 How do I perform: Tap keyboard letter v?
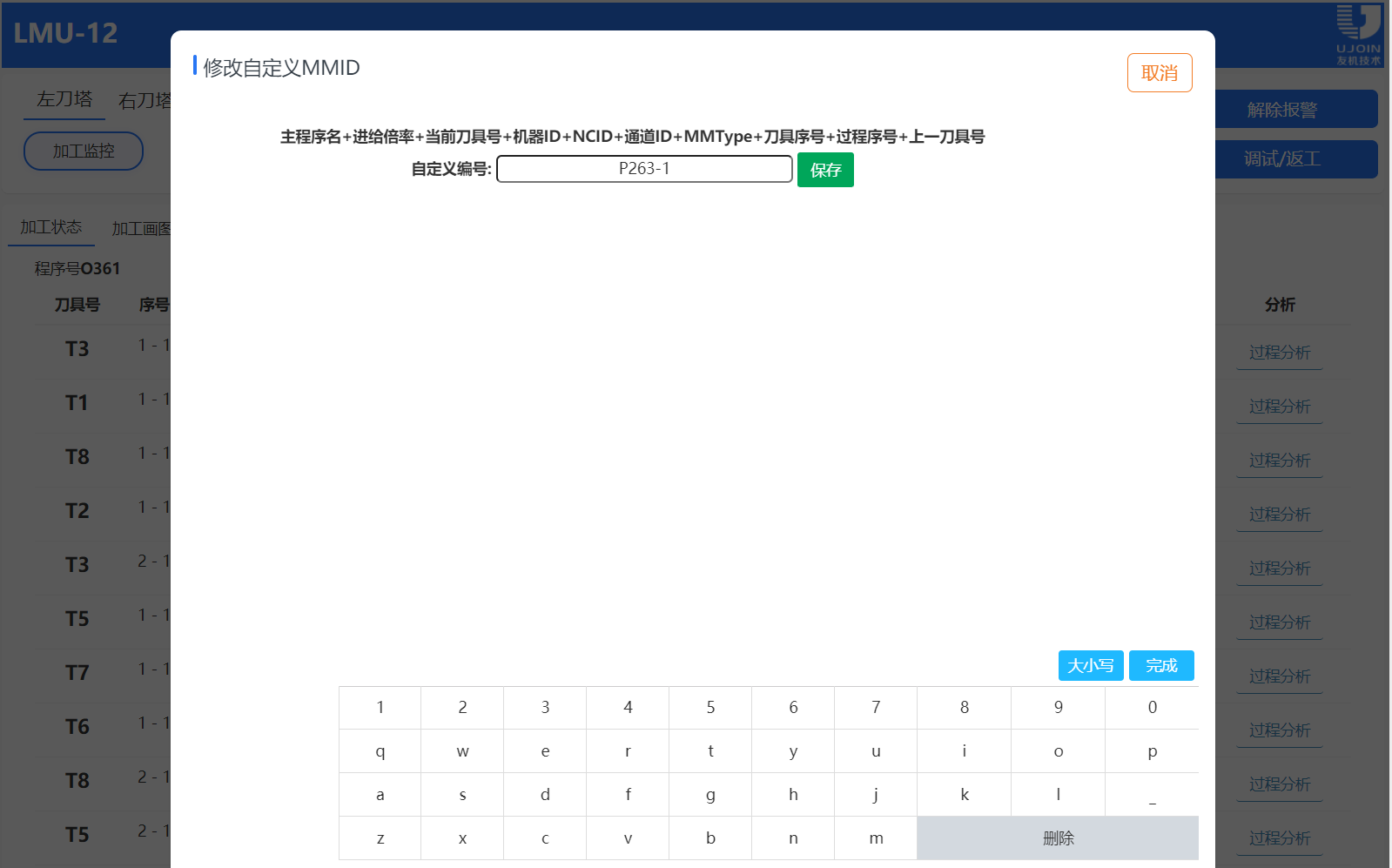(628, 838)
